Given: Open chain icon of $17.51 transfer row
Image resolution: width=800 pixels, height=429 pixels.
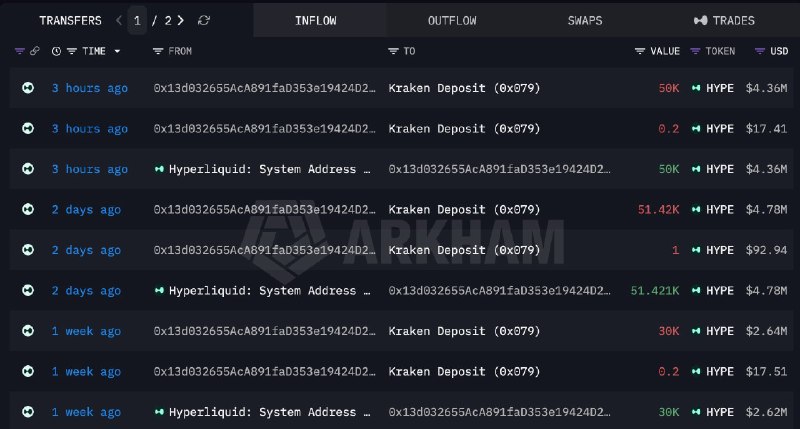Looking at the screenshot, I should 28,371.
